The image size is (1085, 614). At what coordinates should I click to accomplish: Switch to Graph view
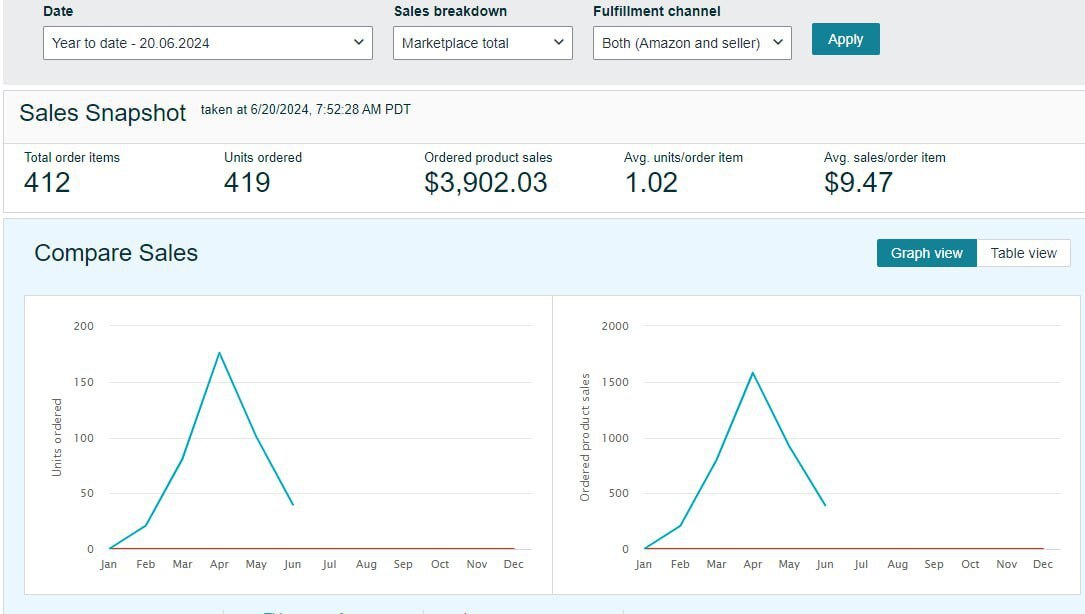point(926,253)
